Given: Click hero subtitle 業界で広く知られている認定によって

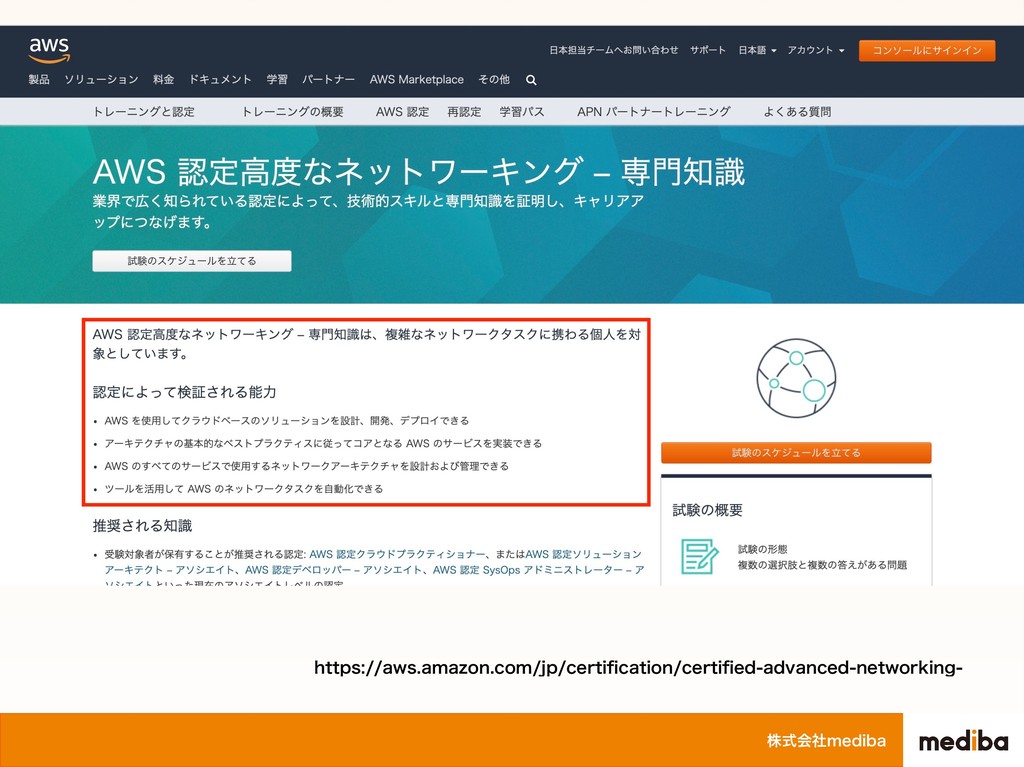Looking at the screenshot, I should coord(368,211).
